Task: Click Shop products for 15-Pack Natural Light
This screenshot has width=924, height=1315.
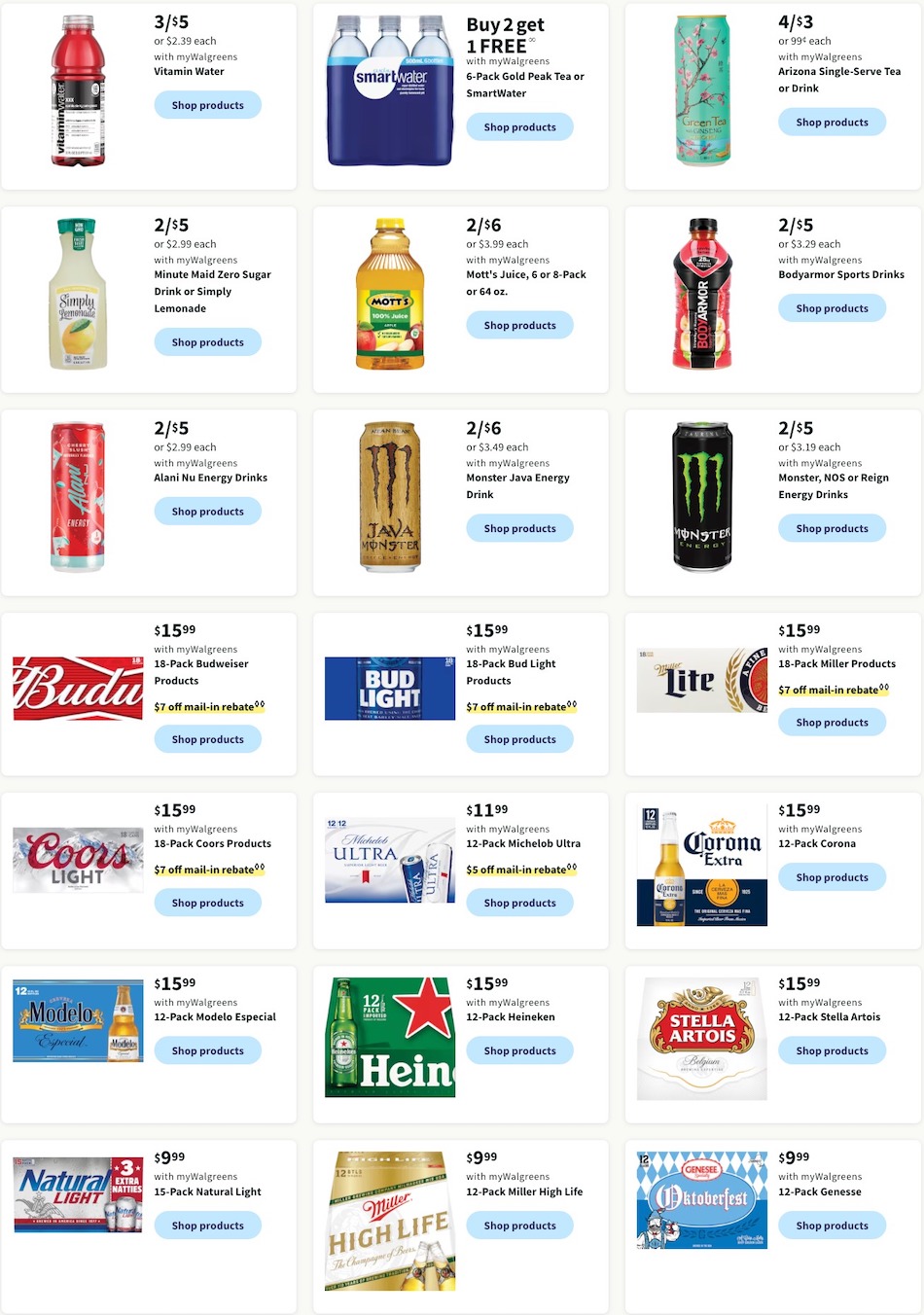Action: coord(207,1226)
